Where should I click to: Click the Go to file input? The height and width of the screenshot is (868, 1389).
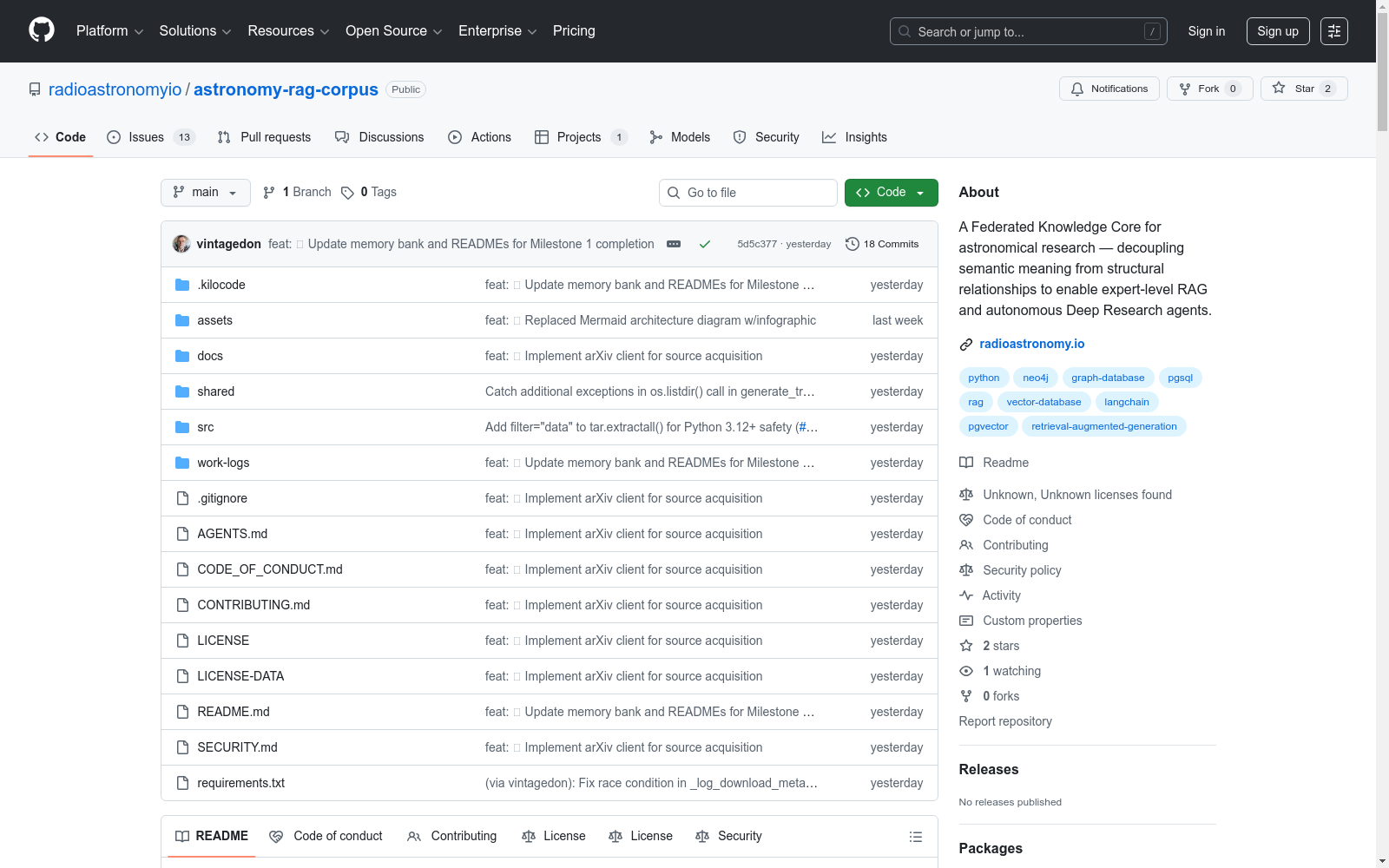click(x=748, y=193)
